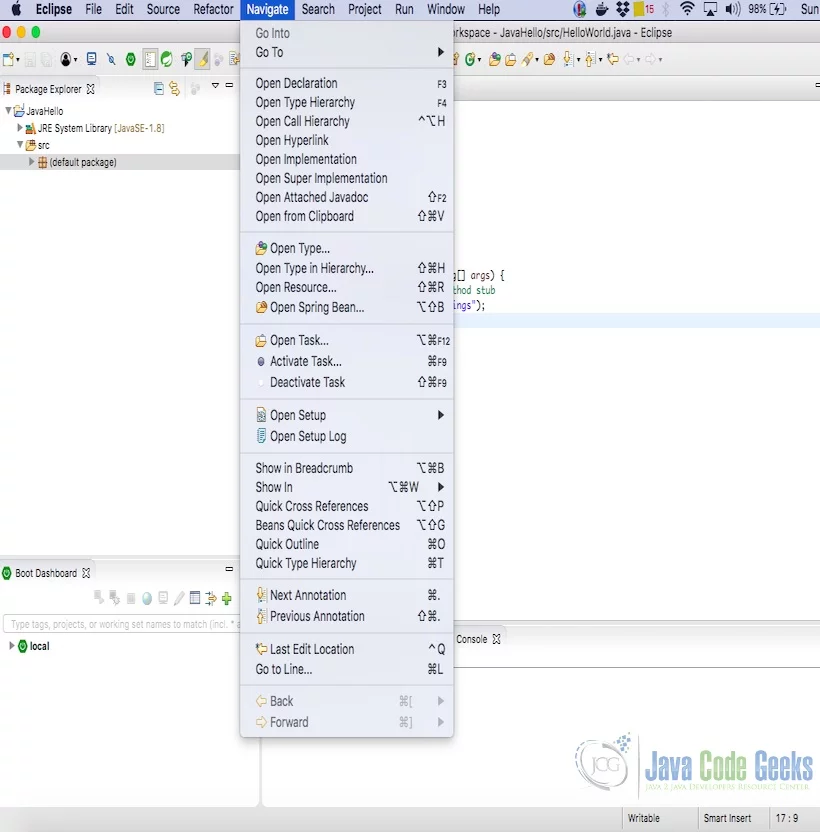
Task: Expand the Go To submenu
Action: click(x=347, y=52)
